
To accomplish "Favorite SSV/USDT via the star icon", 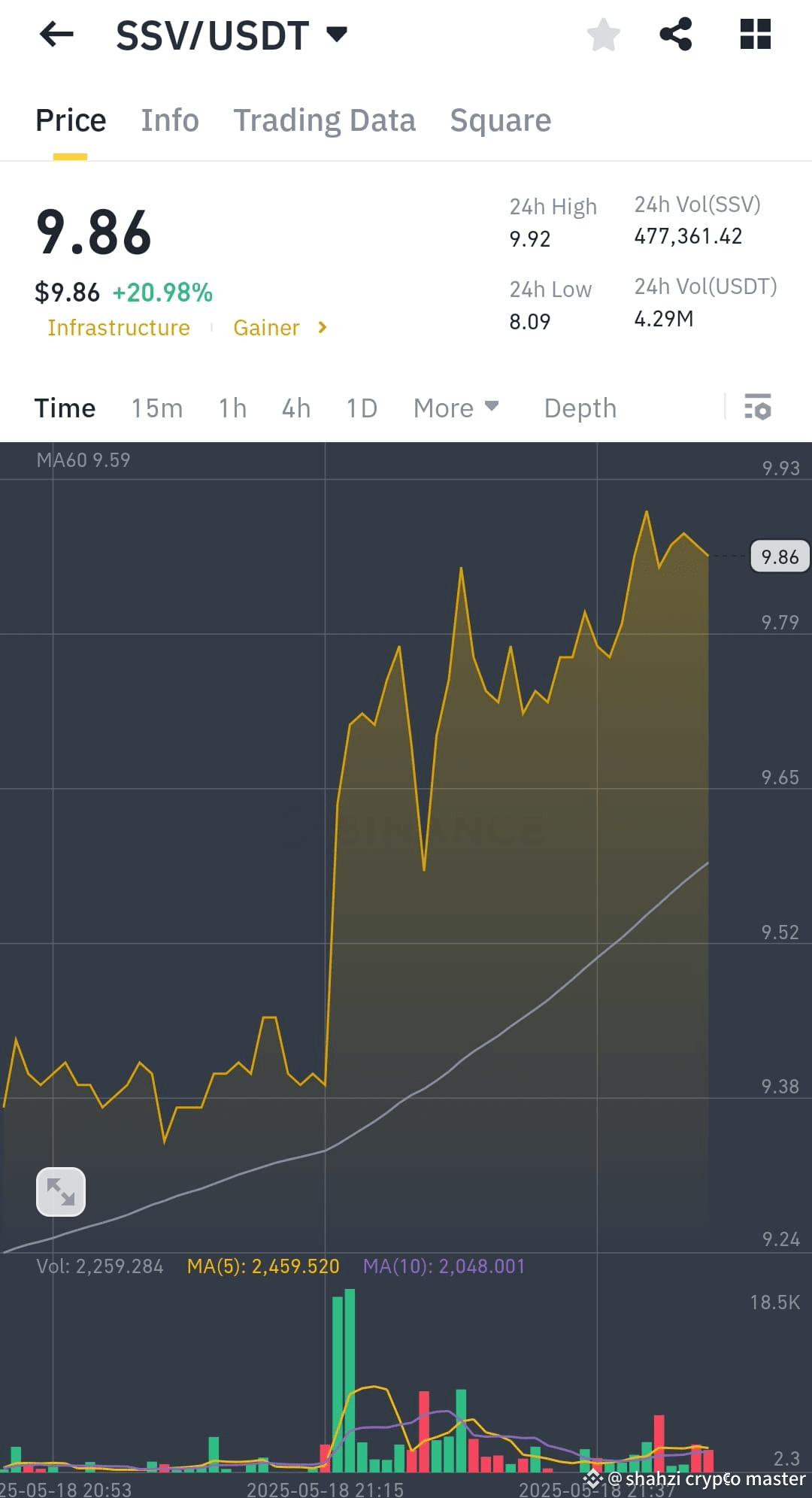I will pyautogui.click(x=603, y=34).
